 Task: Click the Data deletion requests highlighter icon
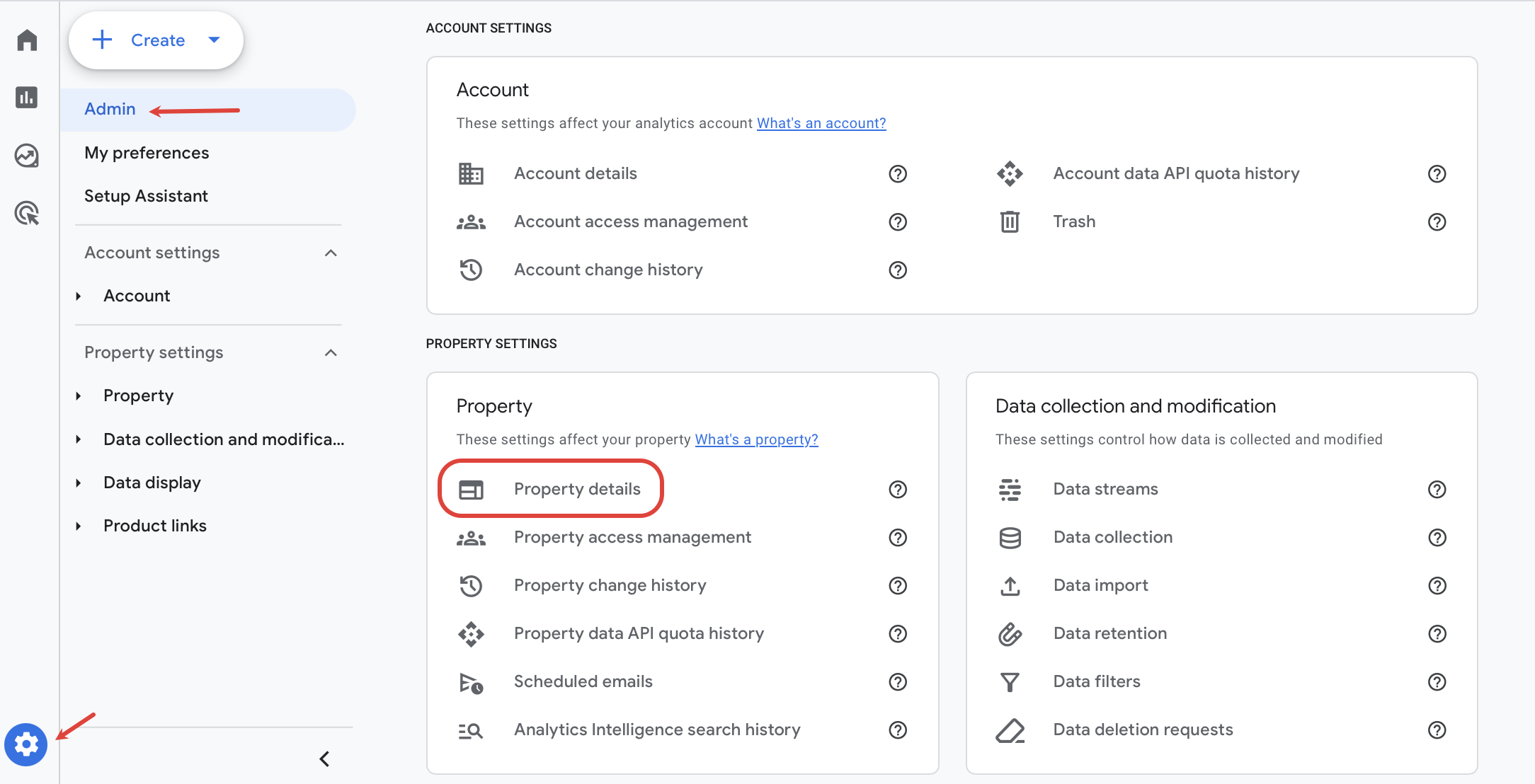(x=1010, y=730)
